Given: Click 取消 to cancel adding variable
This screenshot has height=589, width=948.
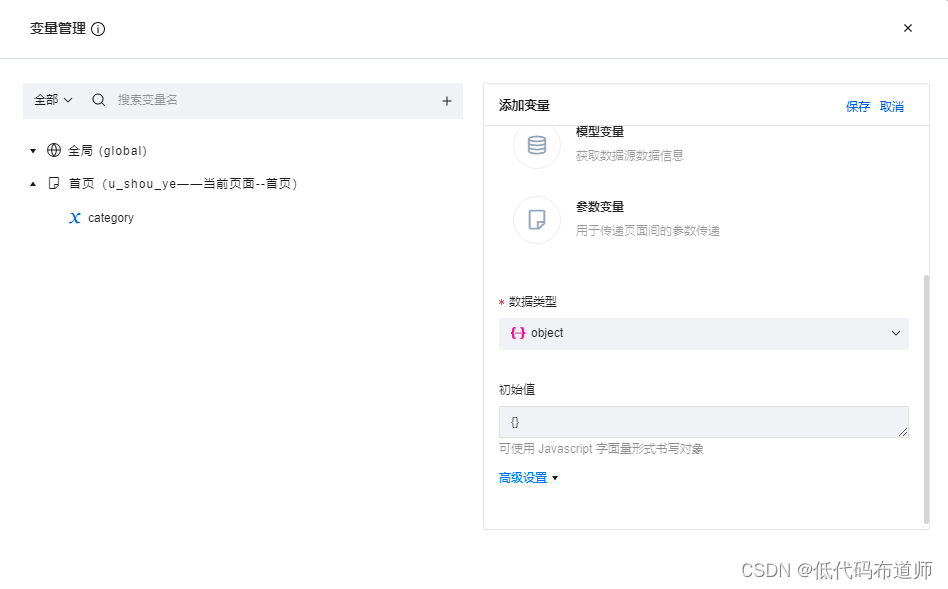Looking at the screenshot, I should [891, 106].
